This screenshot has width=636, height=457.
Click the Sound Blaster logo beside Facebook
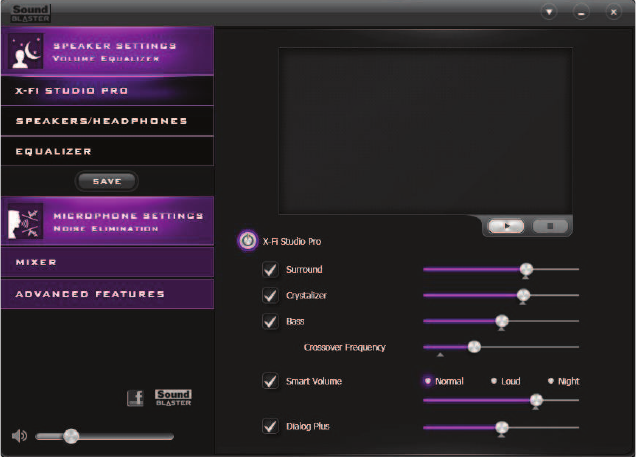(x=174, y=397)
